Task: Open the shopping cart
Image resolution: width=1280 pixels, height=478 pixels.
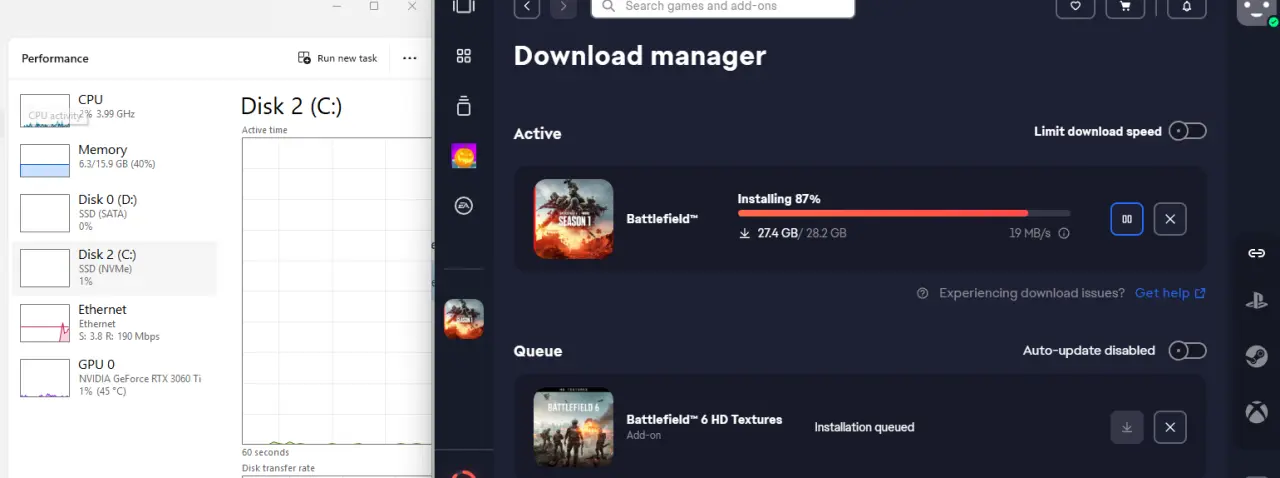Action: pyautogui.click(x=1126, y=6)
